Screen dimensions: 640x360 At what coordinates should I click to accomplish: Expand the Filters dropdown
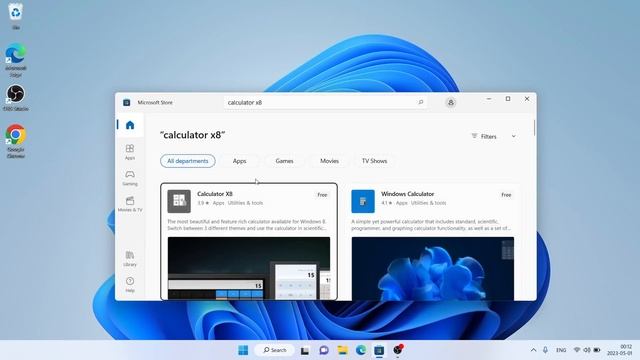(x=493, y=136)
